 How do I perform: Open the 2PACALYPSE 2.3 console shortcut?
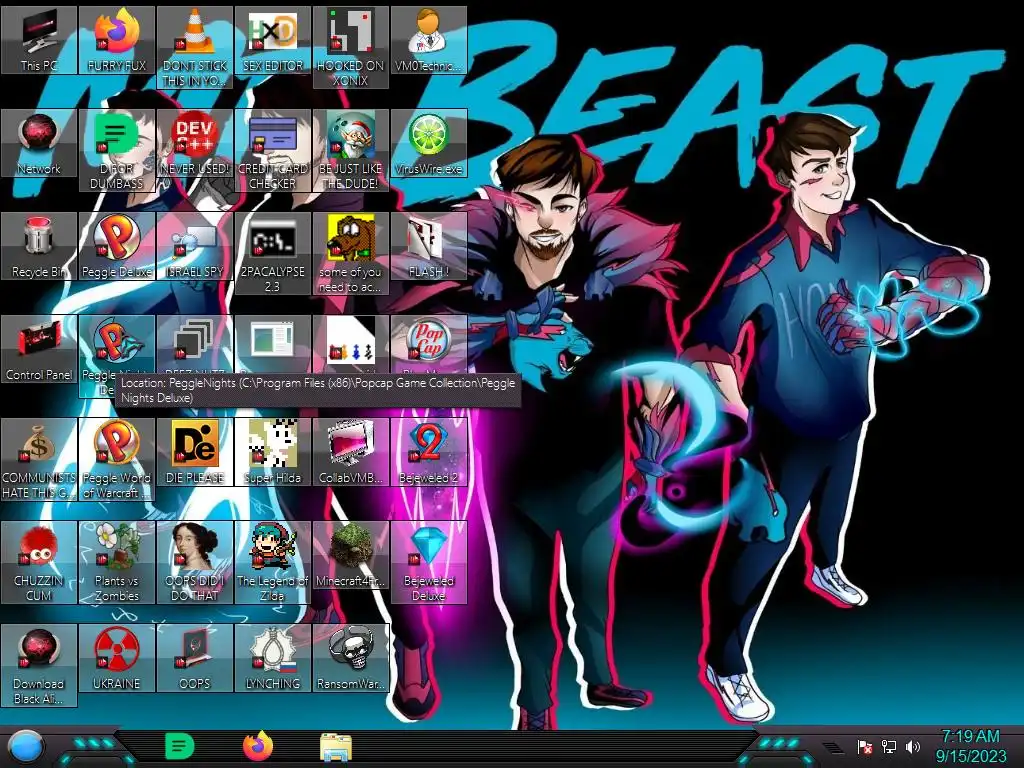tap(272, 253)
